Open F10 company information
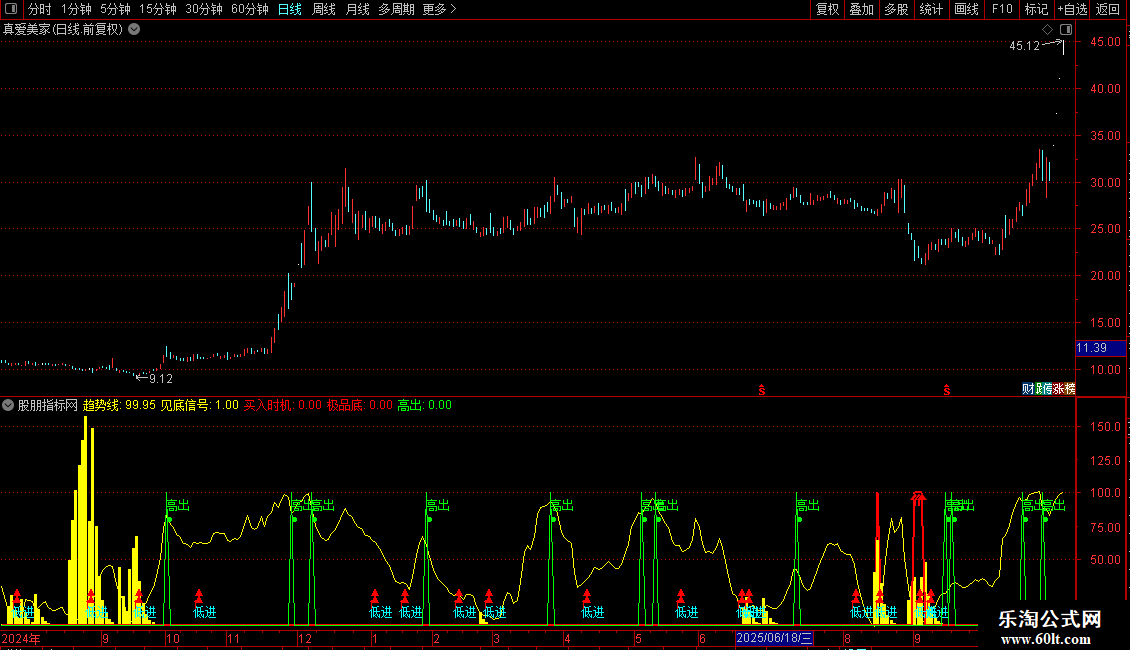The width and height of the screenshot is (1130, 650). click(x=1002, y=9)
